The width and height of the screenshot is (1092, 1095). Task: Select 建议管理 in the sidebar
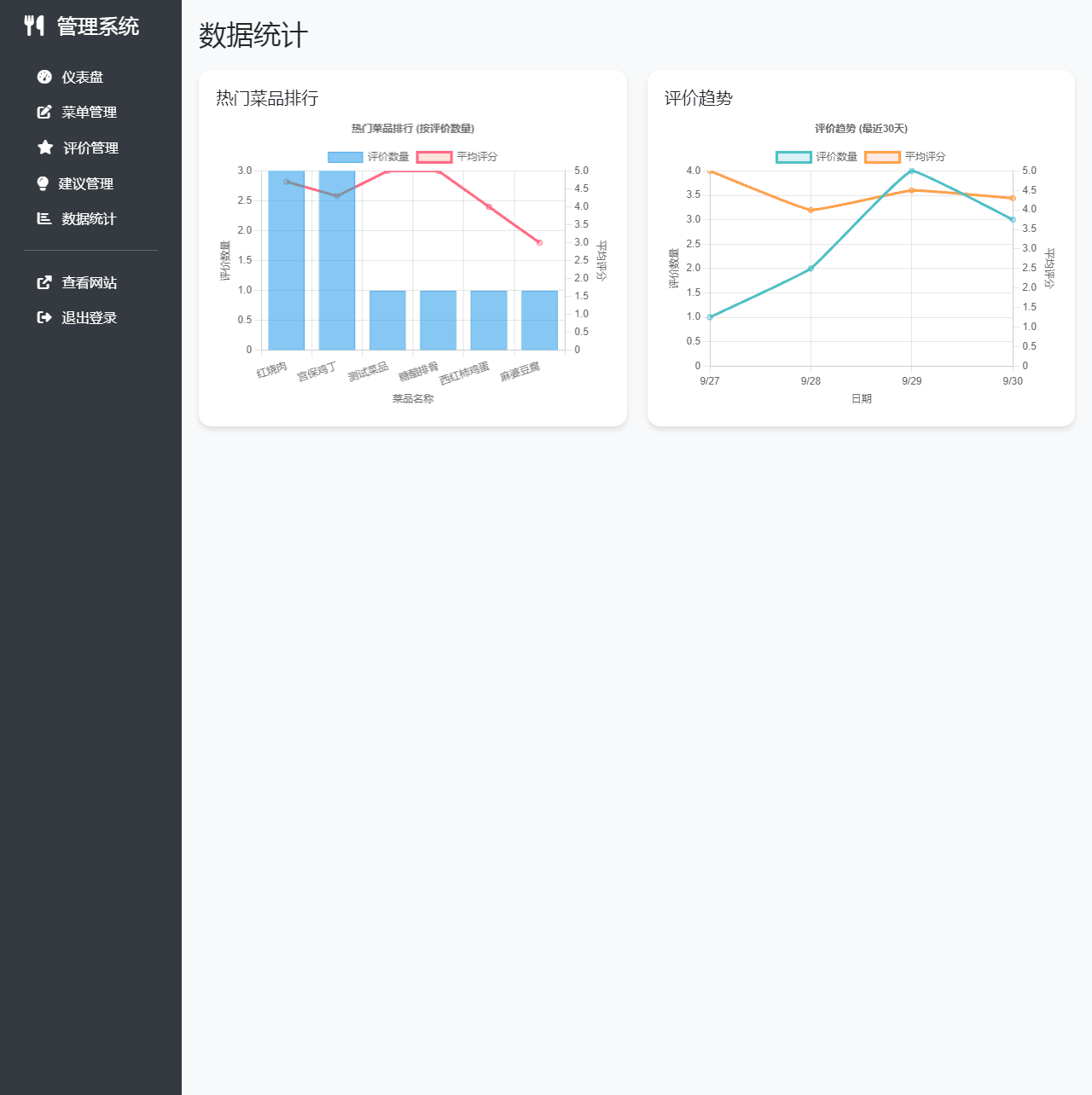[85, 183]
